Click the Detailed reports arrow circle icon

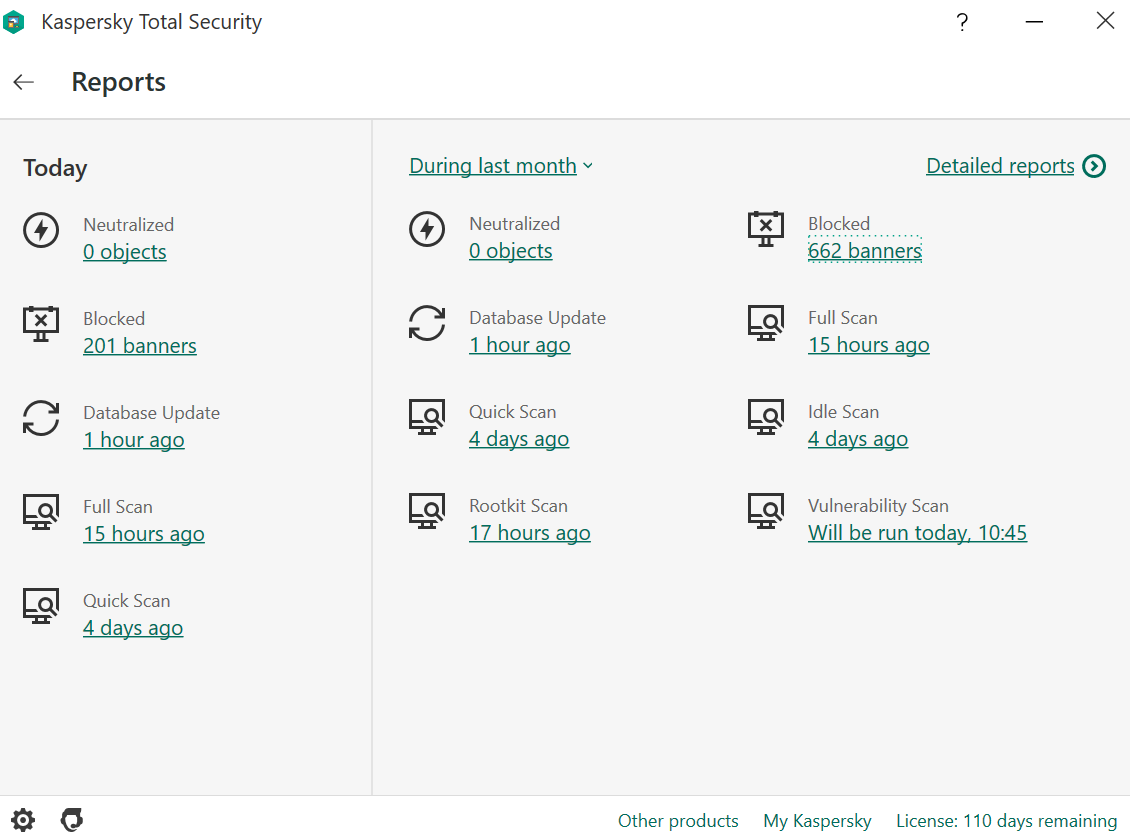pyautogui.click(x=1095, y=166)
